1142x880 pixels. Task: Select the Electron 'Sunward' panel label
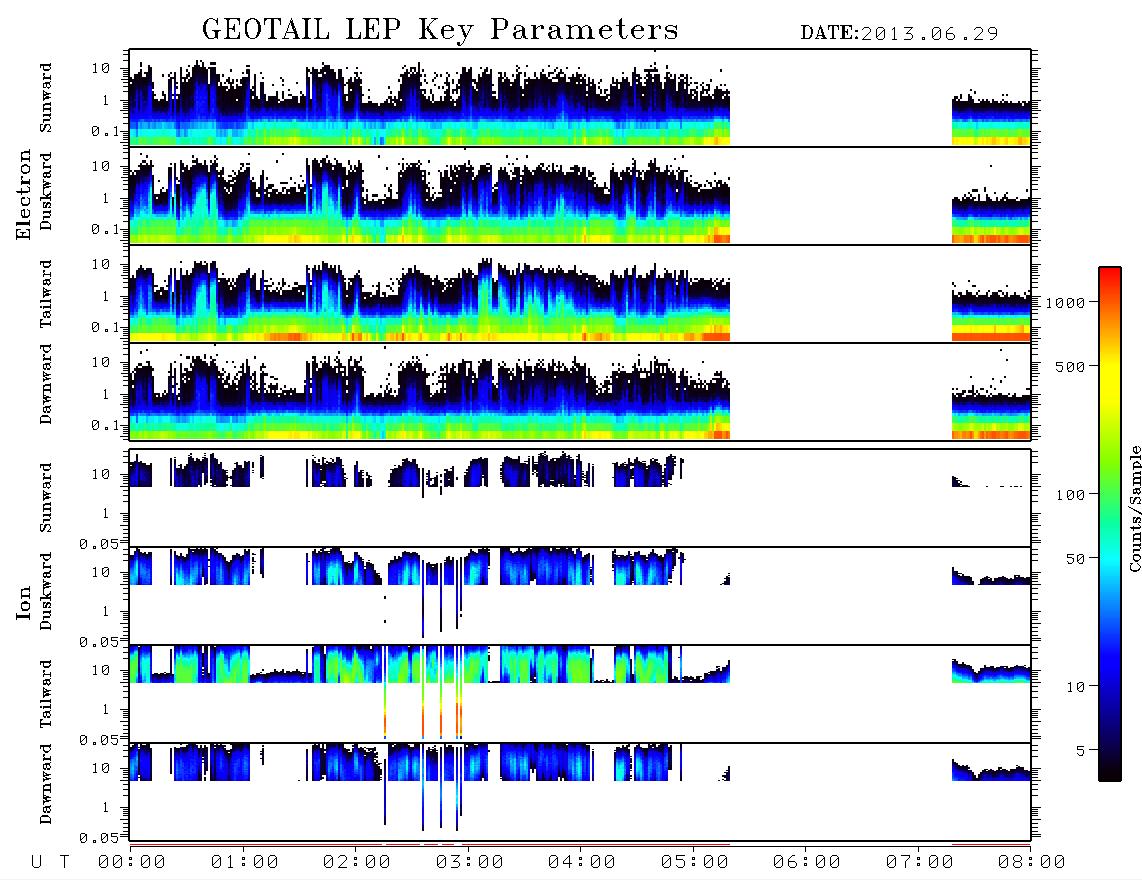click(x=46, y=98)
